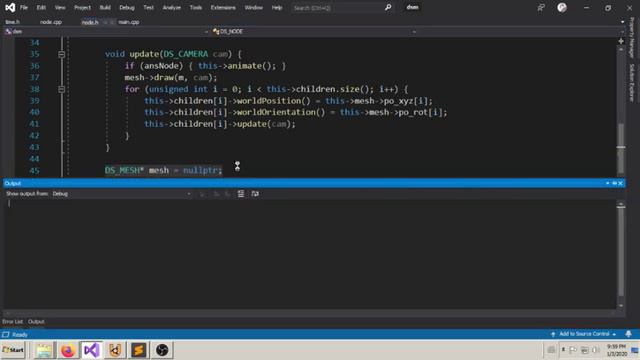Image resolution: width=640 pixels, height=360 pixels.
Task: Open the Output window position dropdown
Action: (x=607, y=183)
